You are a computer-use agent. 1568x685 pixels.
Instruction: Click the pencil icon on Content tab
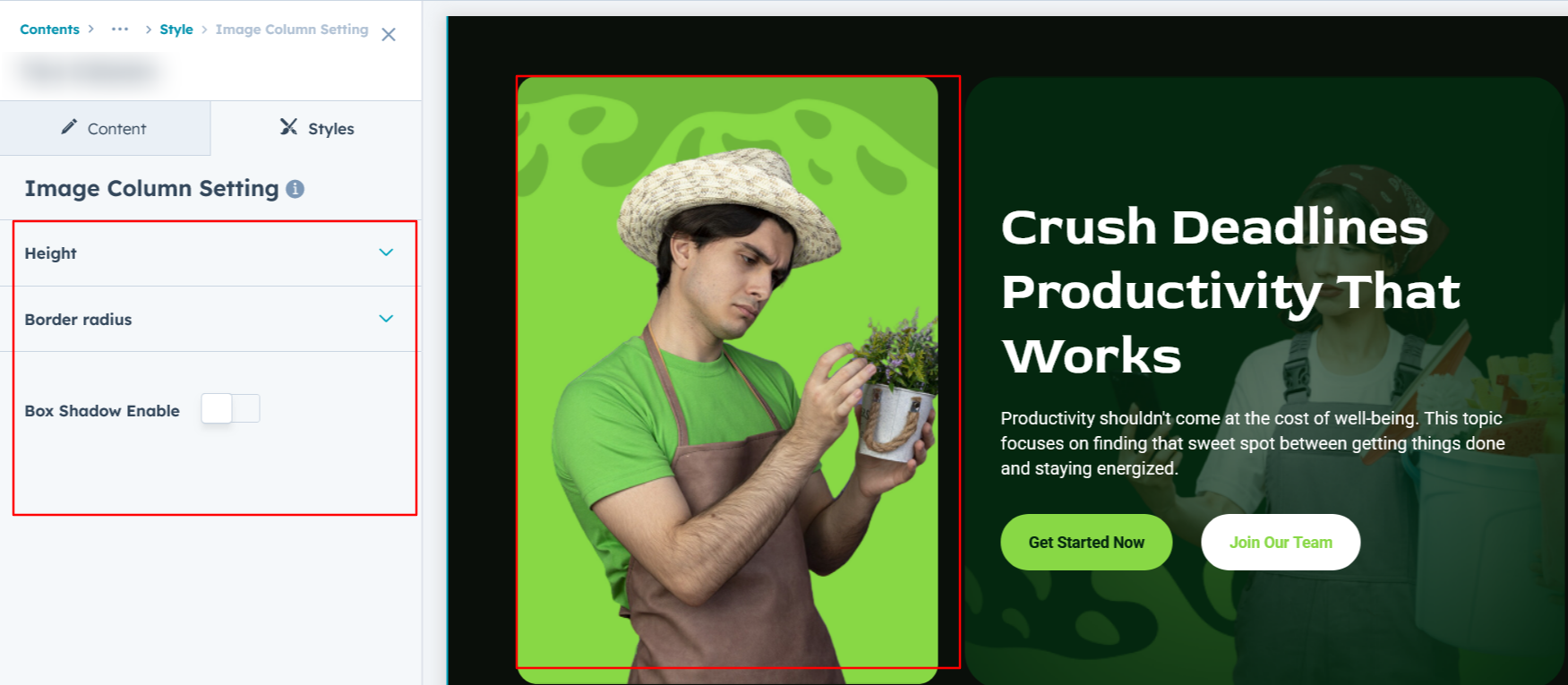click(69, 127)
